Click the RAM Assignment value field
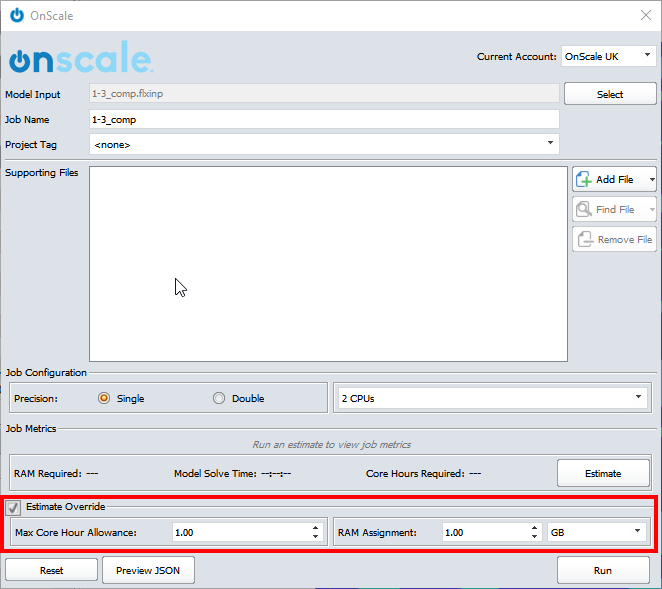The width and height of the screenshot is (662, 589). 486,532
